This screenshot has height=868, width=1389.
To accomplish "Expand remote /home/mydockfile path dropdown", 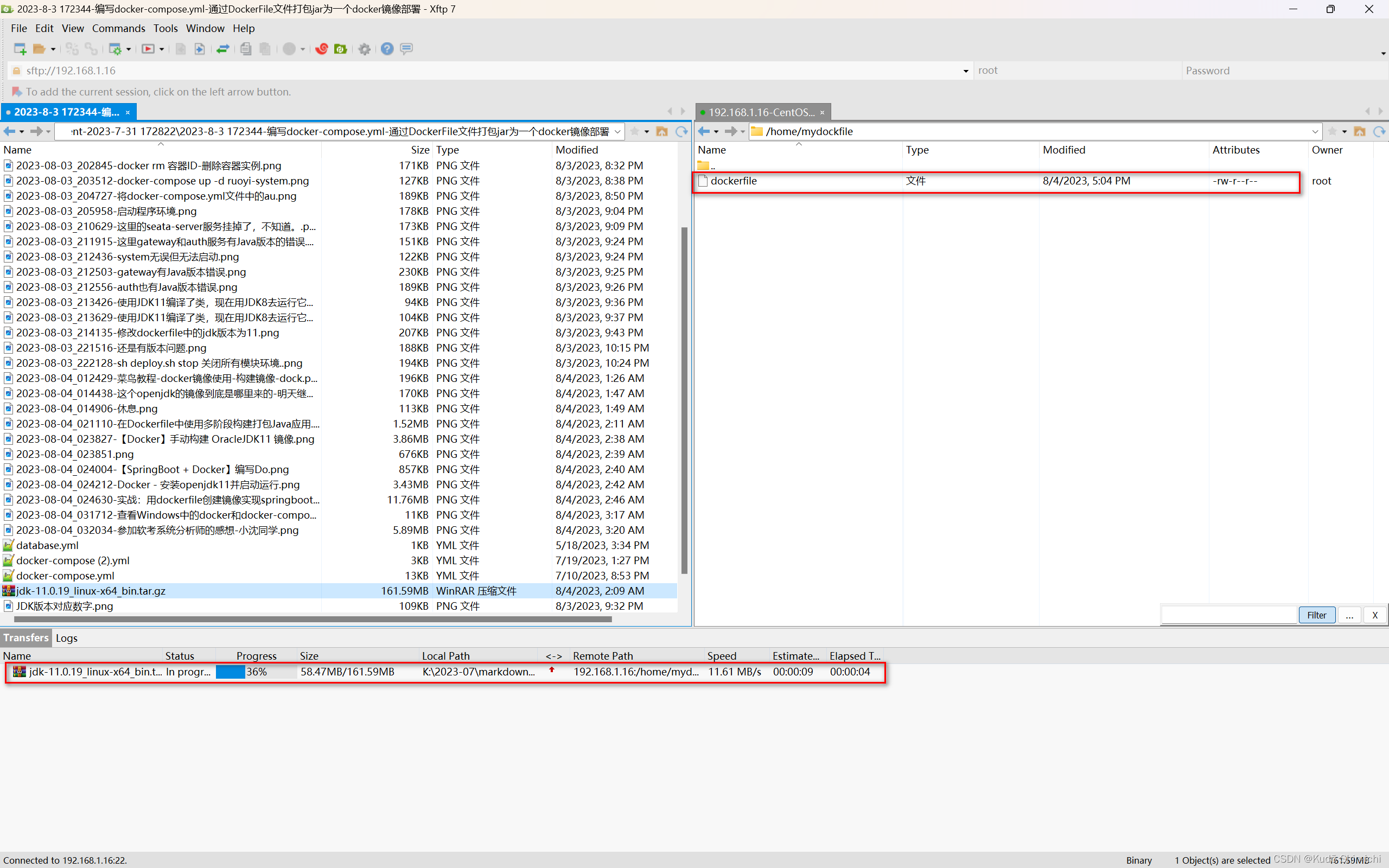I will [1316, 132].
